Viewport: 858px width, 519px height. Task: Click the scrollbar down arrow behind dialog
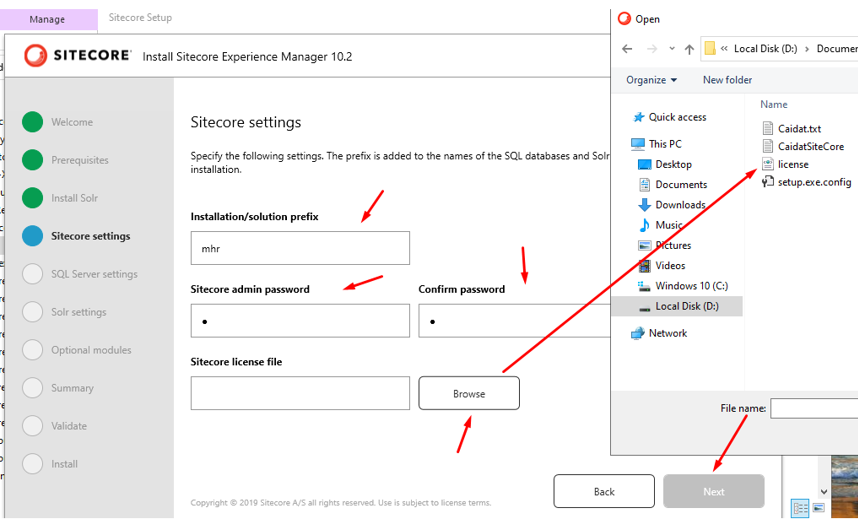(x=824, y=492)
